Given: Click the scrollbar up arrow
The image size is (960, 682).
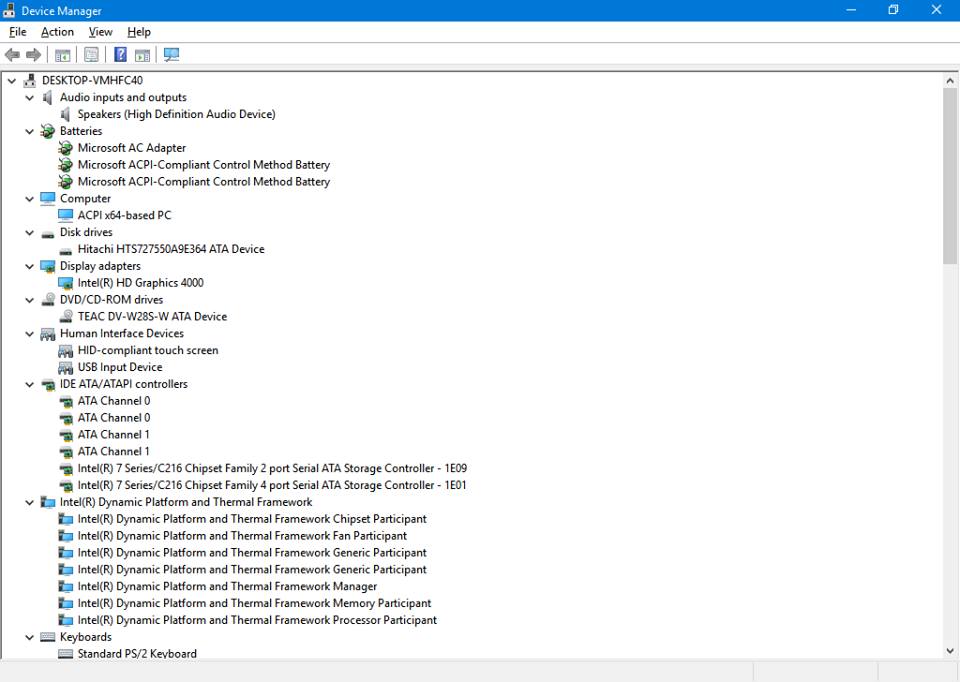Looking at the screenshot, I should pos(950,80).
